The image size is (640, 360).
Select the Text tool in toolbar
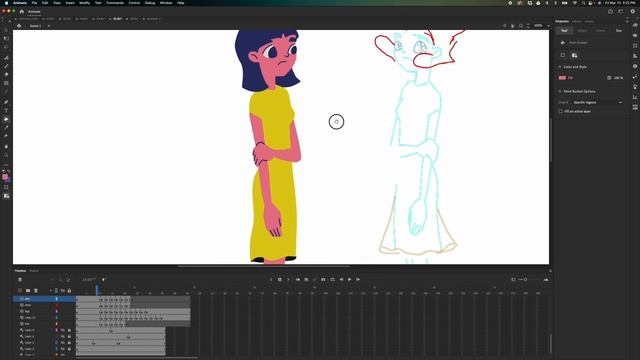6,111
